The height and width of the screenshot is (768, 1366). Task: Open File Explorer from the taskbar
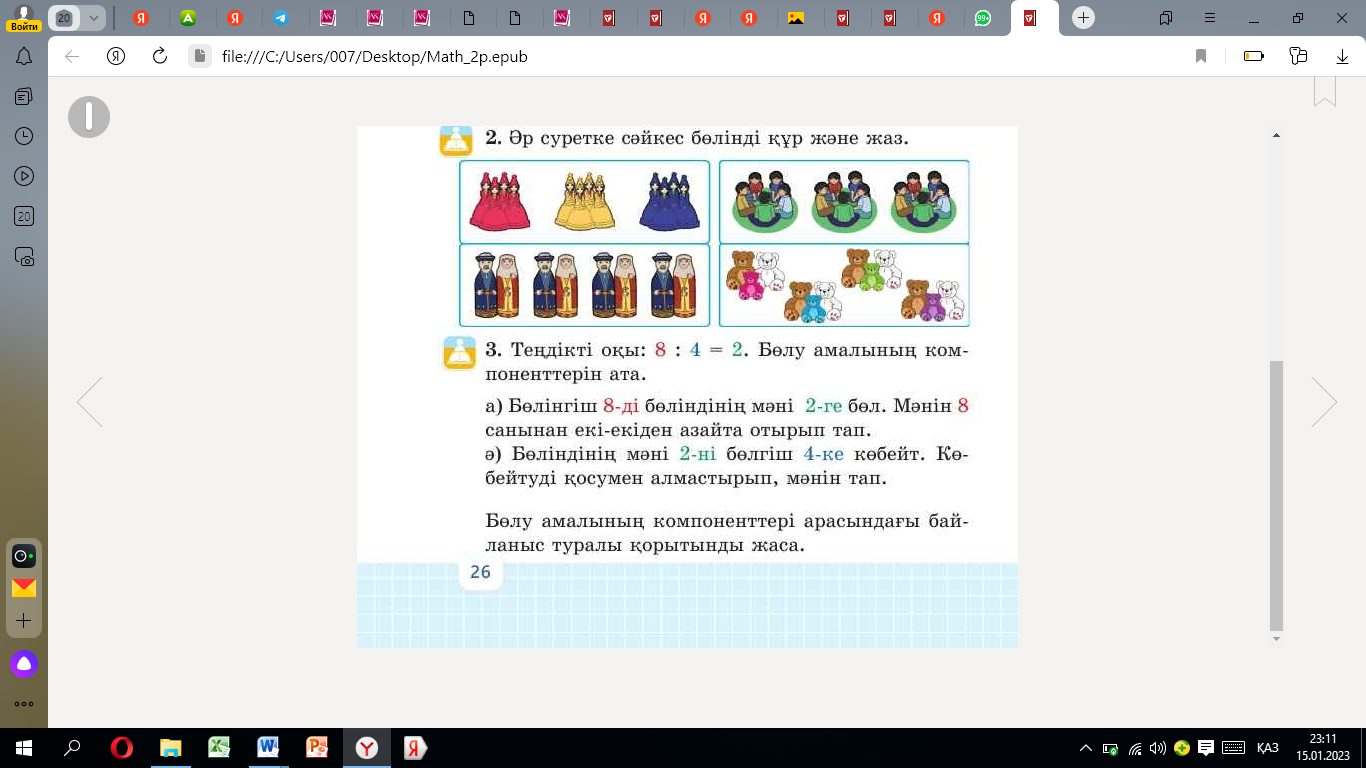pyautogui.click(x=171, y=748)
